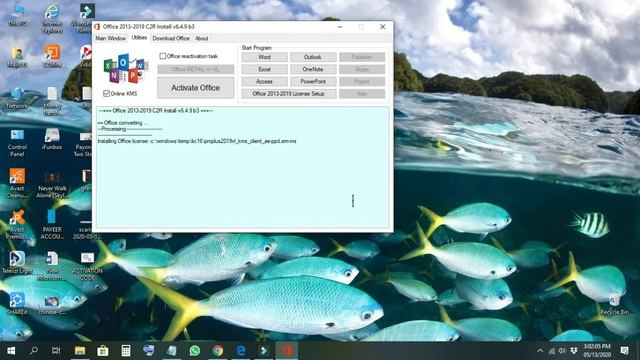This screenshot has width=640, height=360.
Task: Select Never Walk Alone desktop icon
Action: (52, 184)
